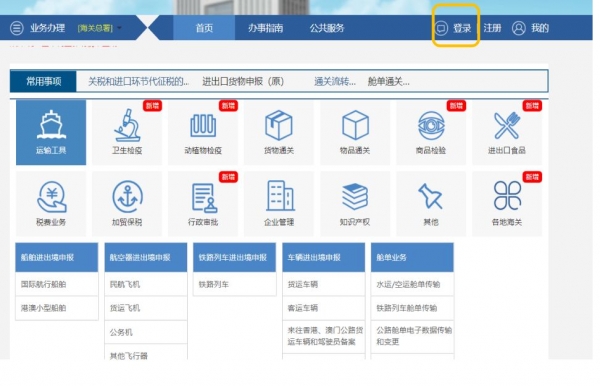Open the hamburger menu next to 业务办理
The width and height of the screenshot is (600, 386).
17,28
